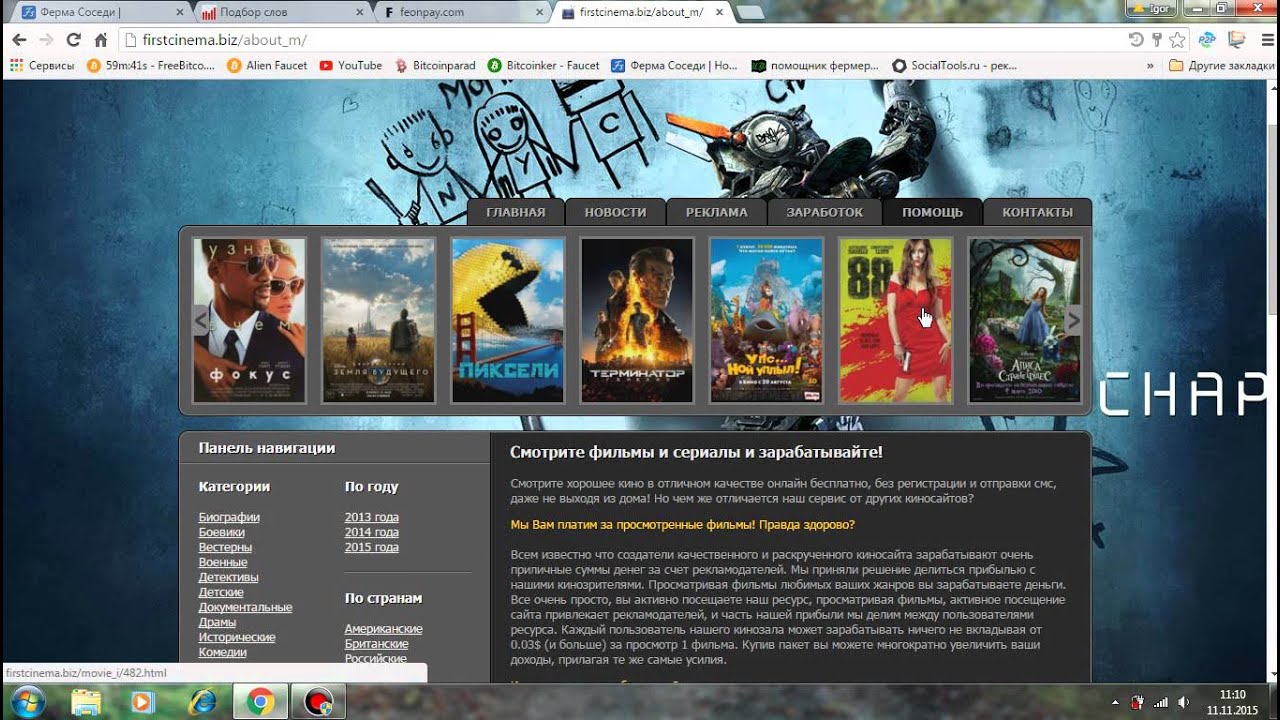Screen dimensions: 1280x720
Task: Open the РЕКЛАМА site tab
Action: coord(717,212)
